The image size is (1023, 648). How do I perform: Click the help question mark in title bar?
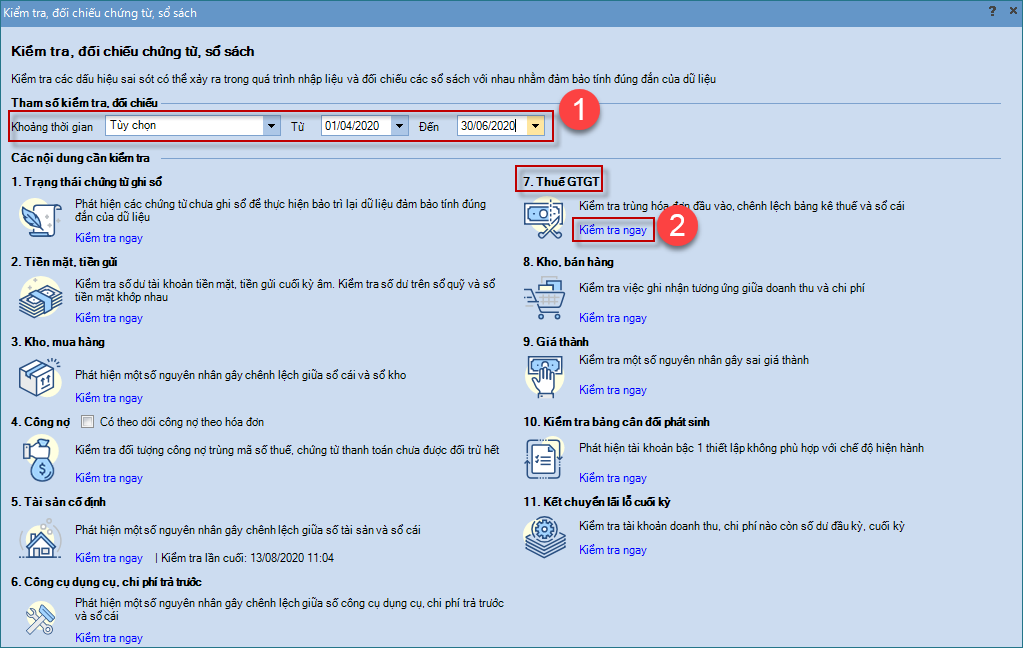[991, 11]
